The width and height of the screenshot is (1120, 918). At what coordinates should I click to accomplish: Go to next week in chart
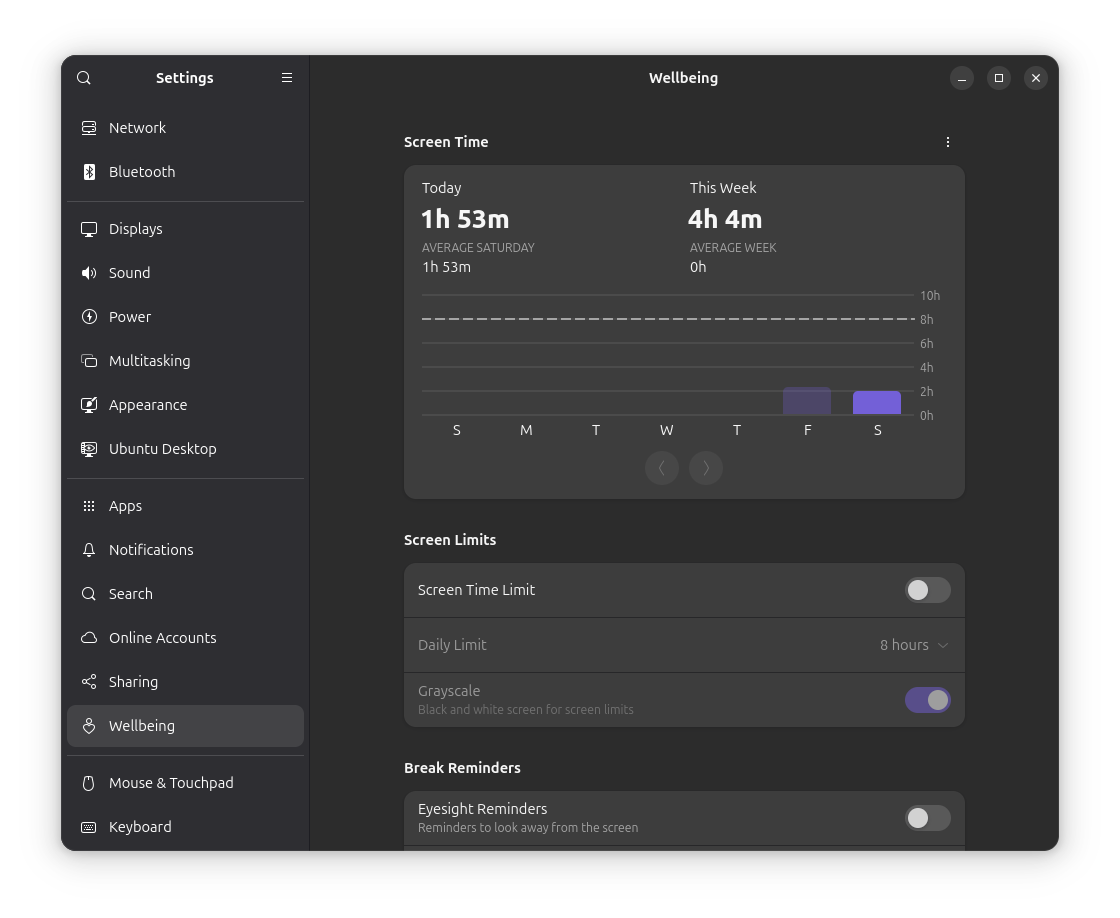706,468
